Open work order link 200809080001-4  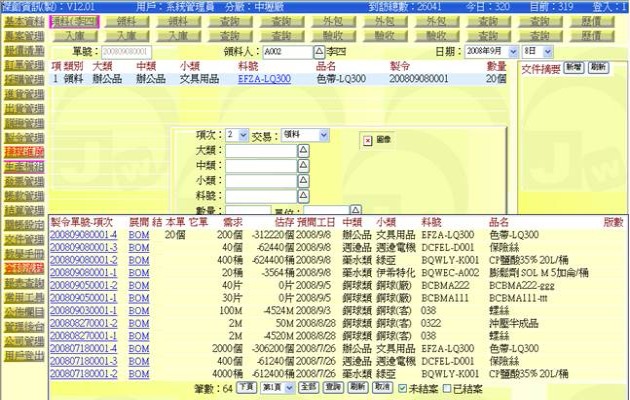(x=84, y=234)
